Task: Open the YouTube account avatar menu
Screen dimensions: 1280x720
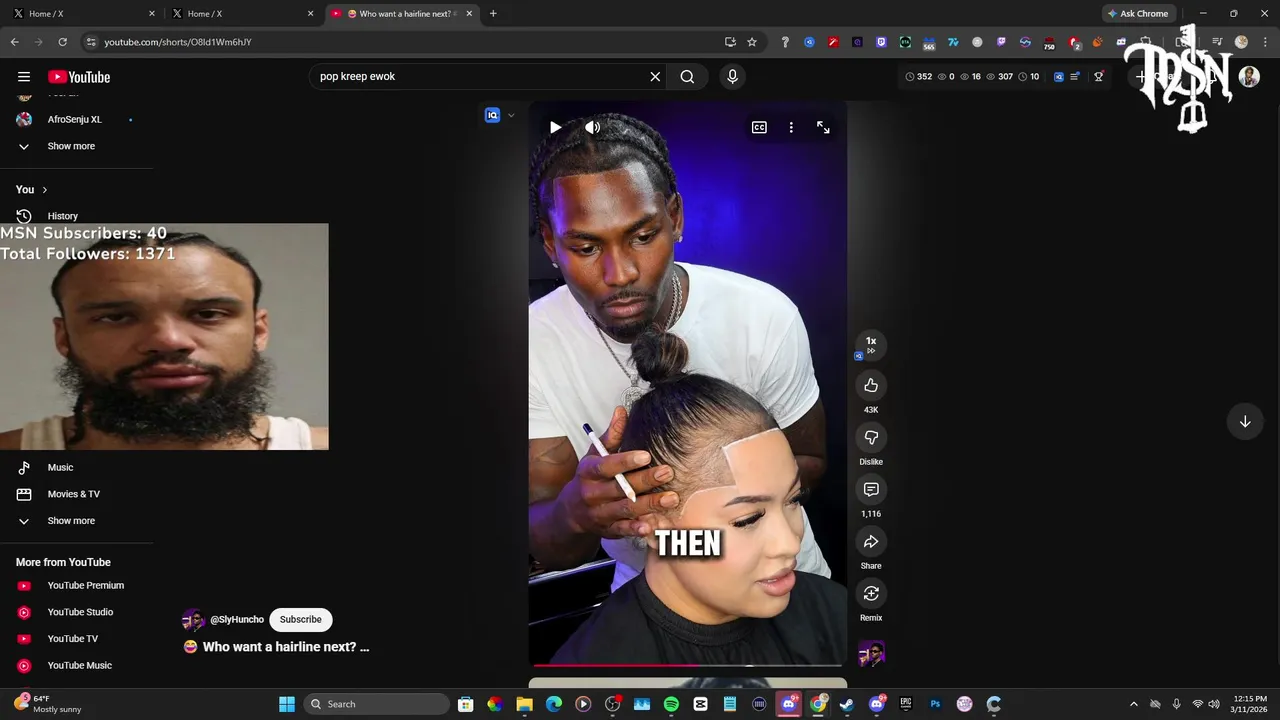Action: [x=1249, y=77]
